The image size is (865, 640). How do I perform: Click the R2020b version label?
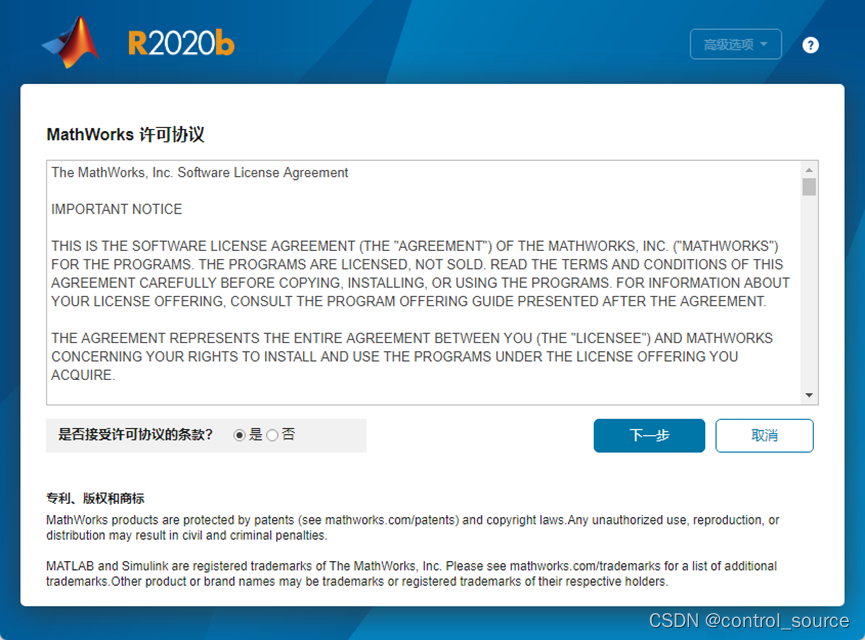pos(181,43)
